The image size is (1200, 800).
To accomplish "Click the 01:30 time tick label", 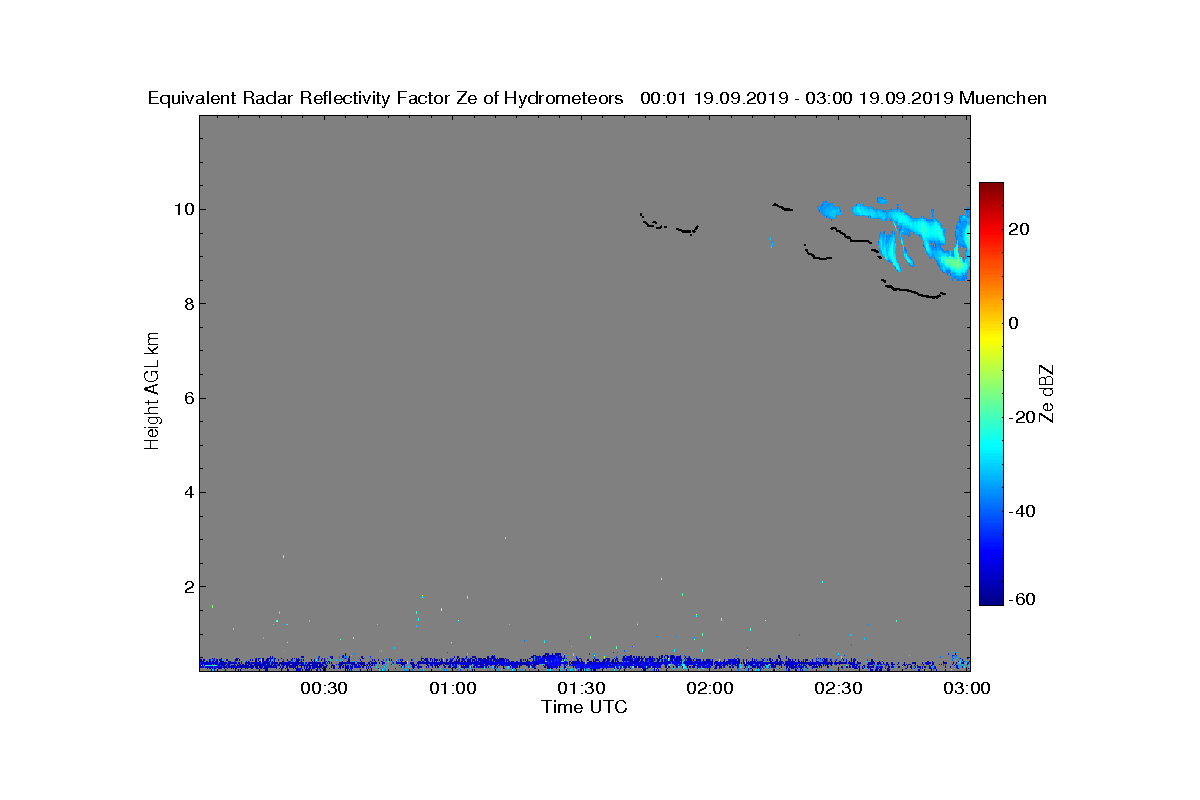I will (x=582, y=688).
